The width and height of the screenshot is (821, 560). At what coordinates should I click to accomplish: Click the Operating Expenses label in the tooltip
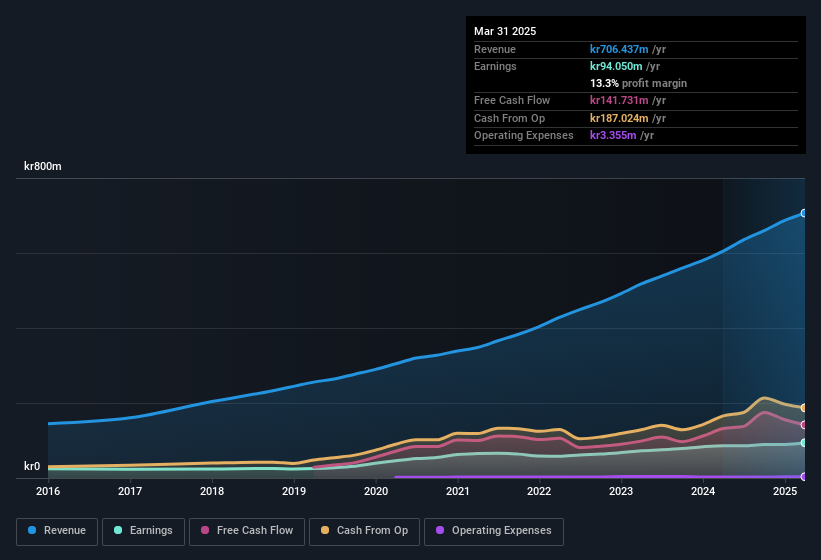[524, 135]
